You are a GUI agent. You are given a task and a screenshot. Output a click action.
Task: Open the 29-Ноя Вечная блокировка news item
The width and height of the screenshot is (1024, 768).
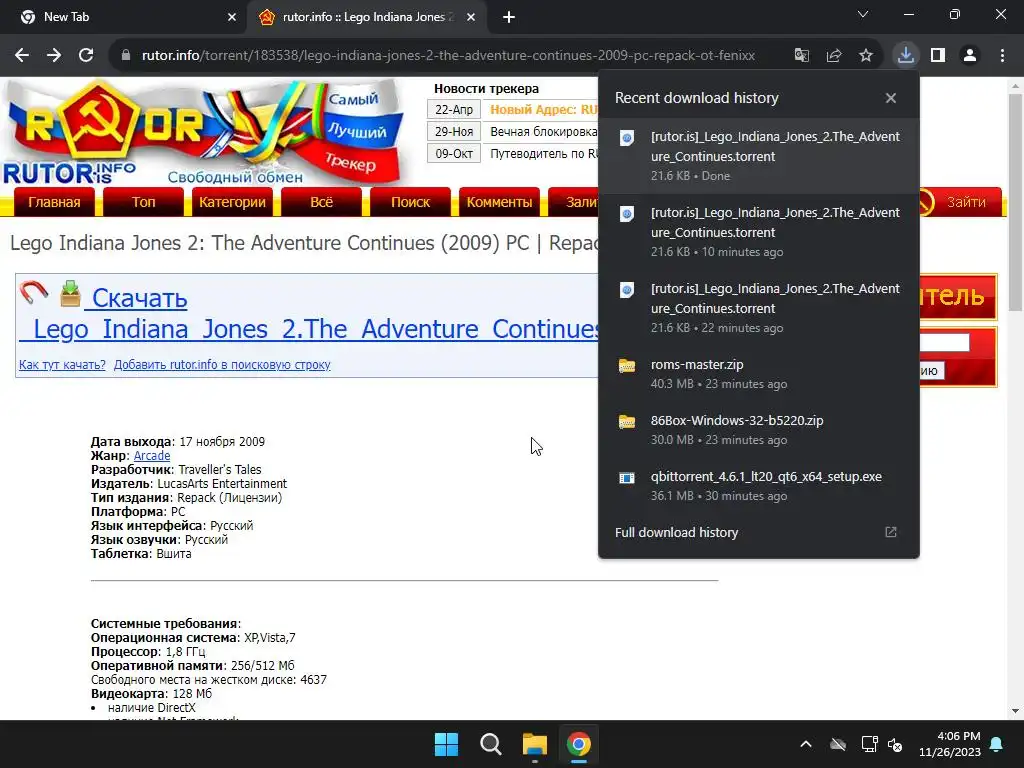click(544, 132)
